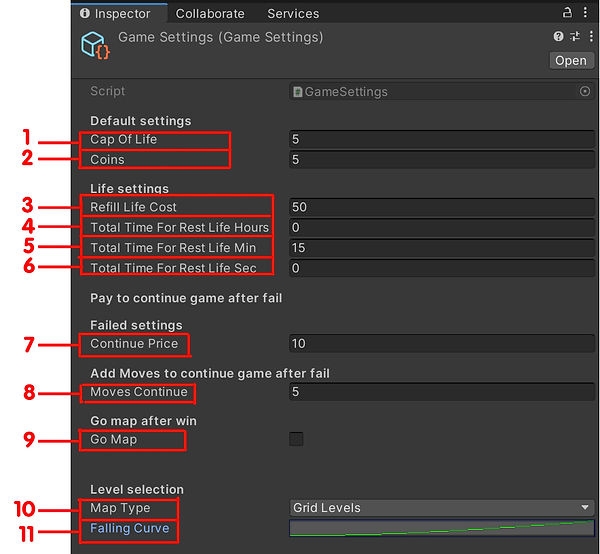The width and height of the screenshot is (600, 554).
Task: Click the GameSettings script file icon
Action: [x=298, y=92]
